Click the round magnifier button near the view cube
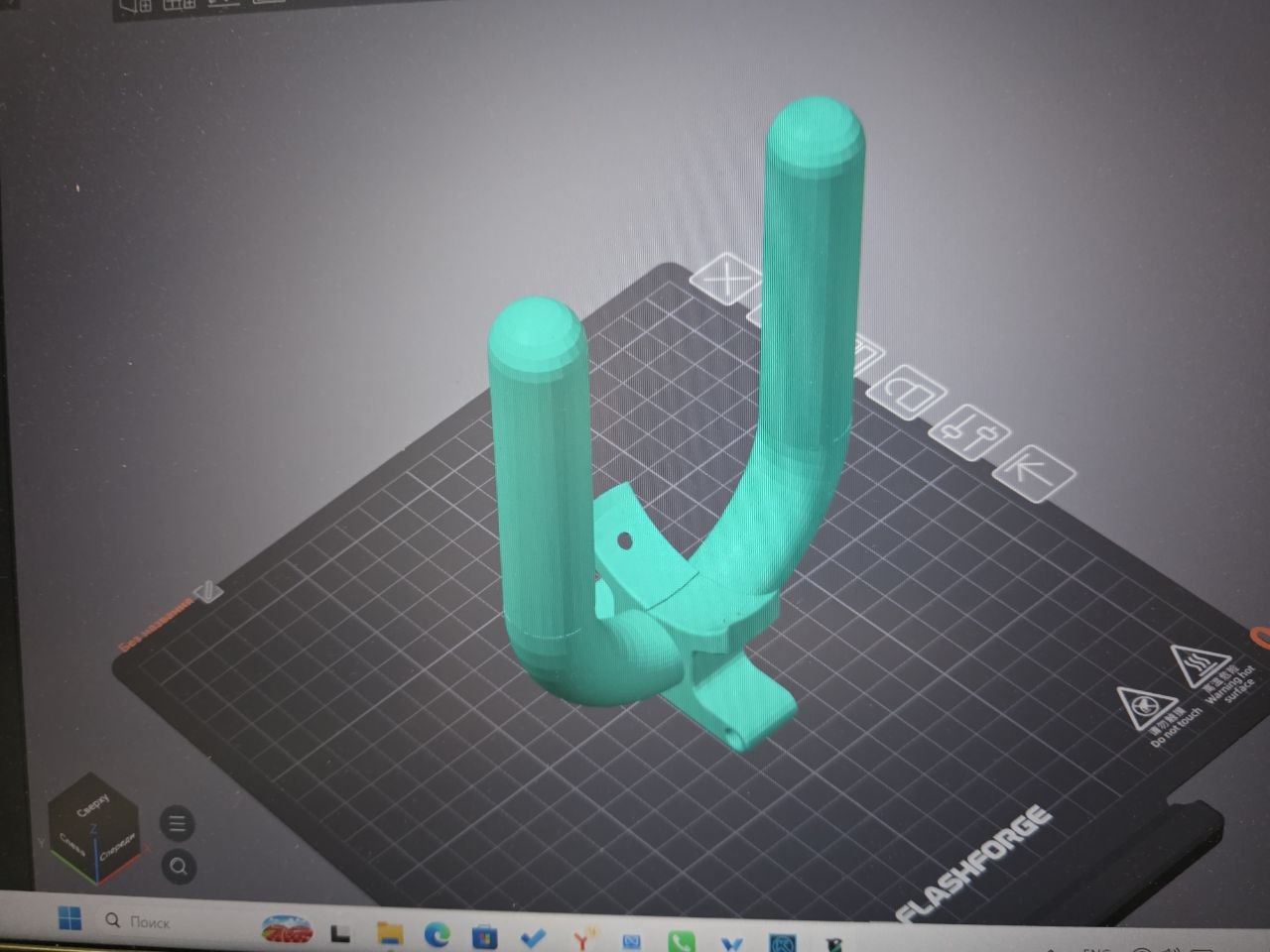Screen dimensions: 1270x952 [x=179, y=866]
